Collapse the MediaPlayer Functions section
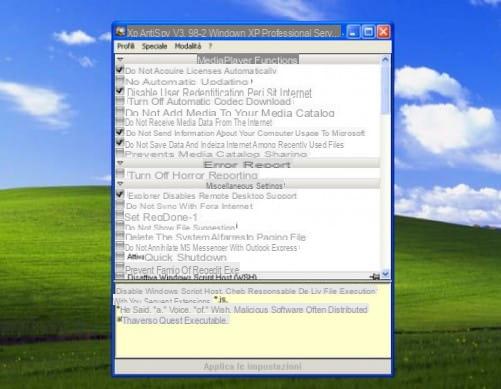This screenshot has height=389, width=501. pos(120,60)
